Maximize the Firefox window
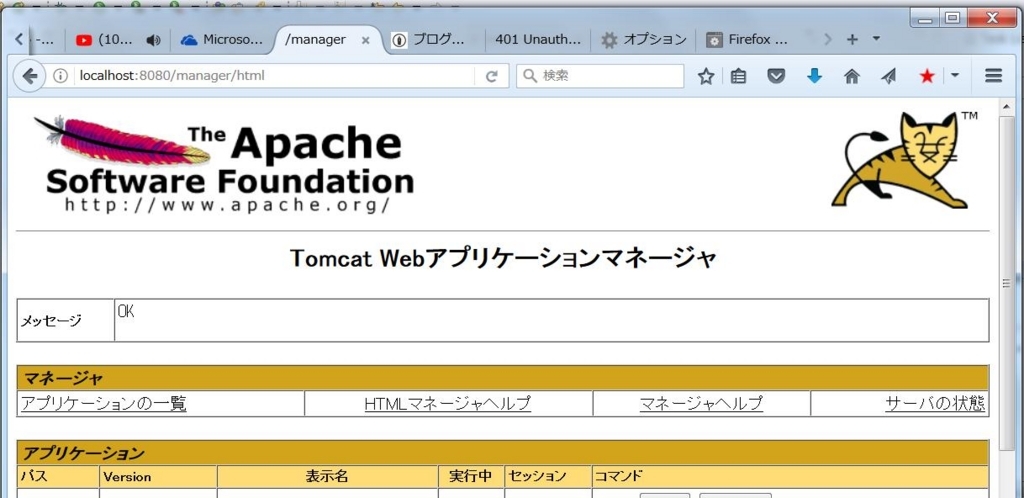The image size is (1024, 498). tap(953, 18)
